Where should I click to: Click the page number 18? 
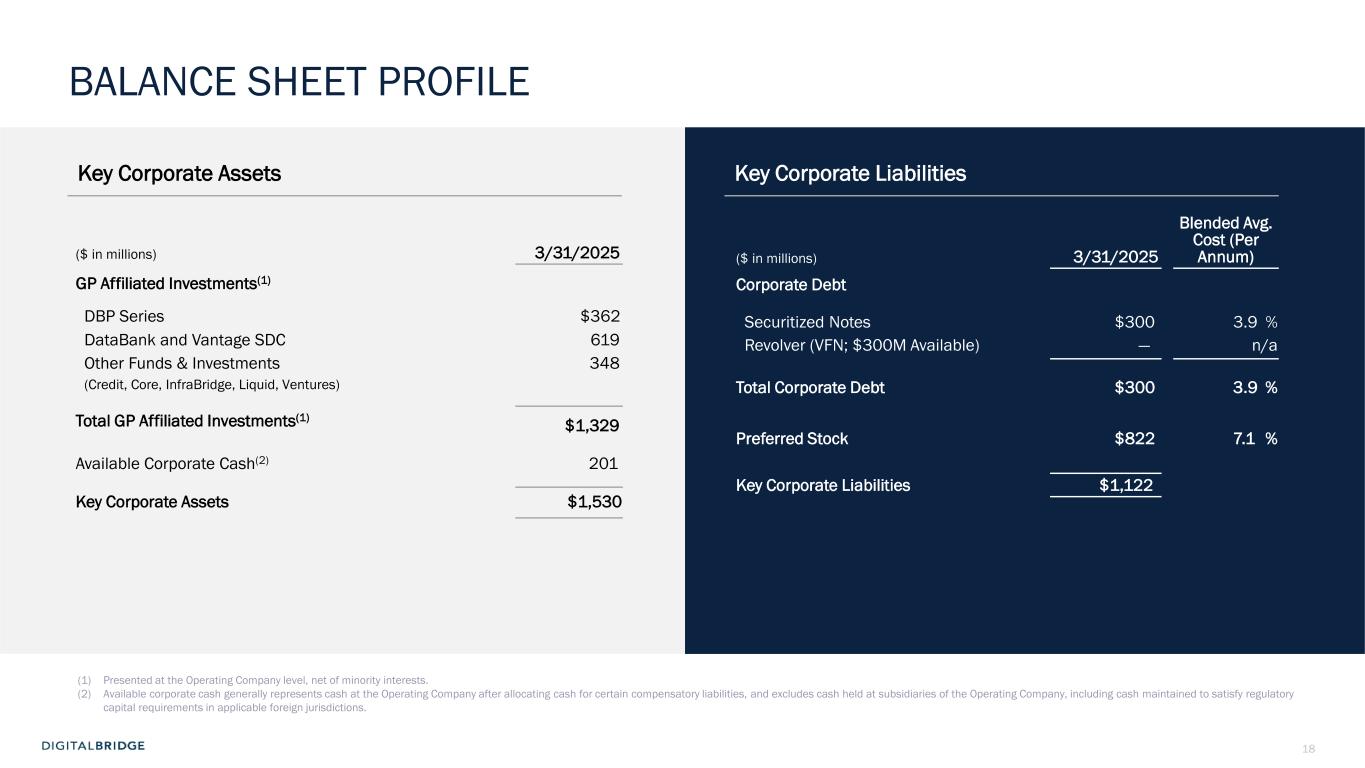[1308, 749]
